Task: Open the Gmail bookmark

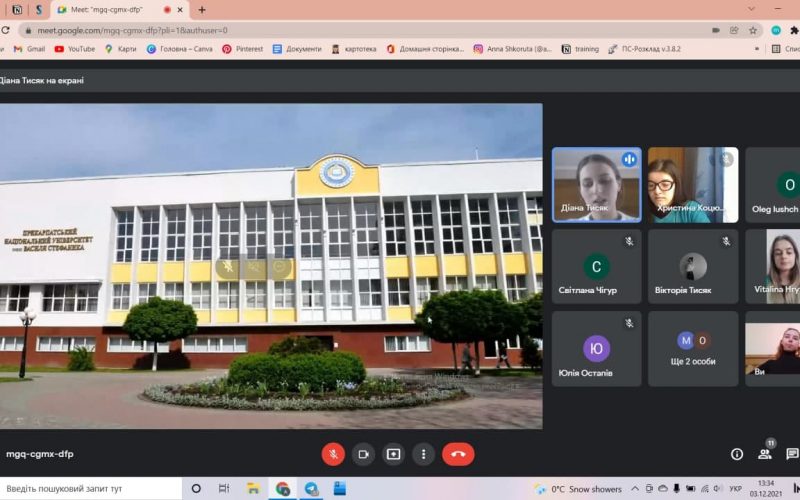Action: coord(29,48)
